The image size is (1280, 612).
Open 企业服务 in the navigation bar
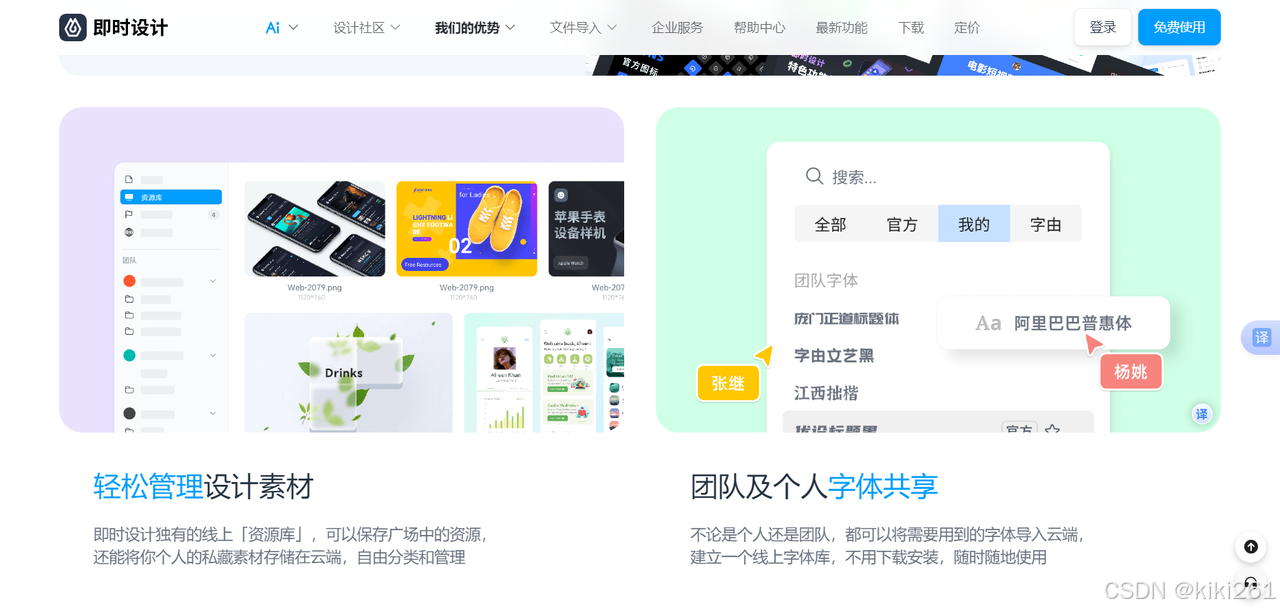click(x=677, y=28)
